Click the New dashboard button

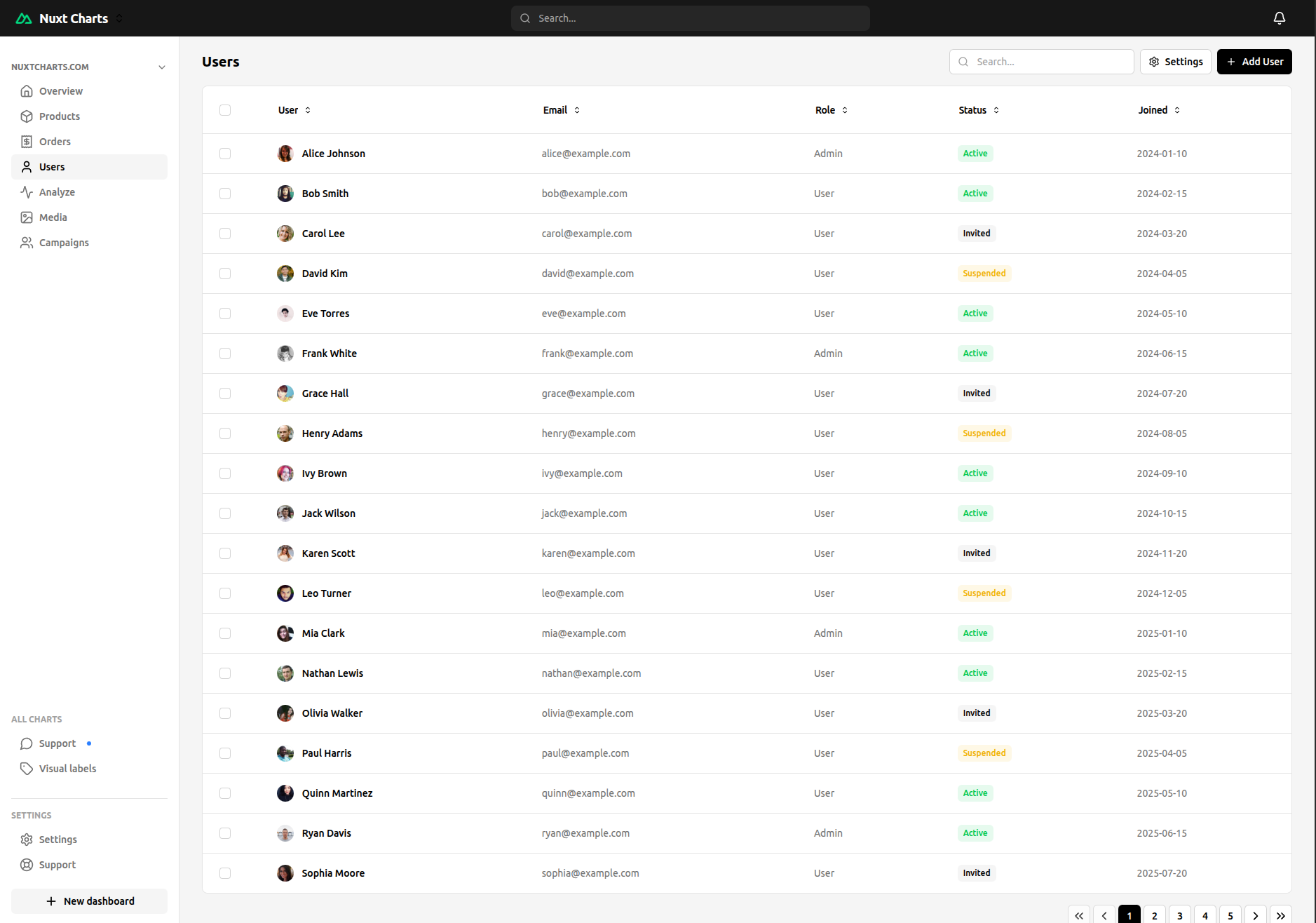[90, 901]
